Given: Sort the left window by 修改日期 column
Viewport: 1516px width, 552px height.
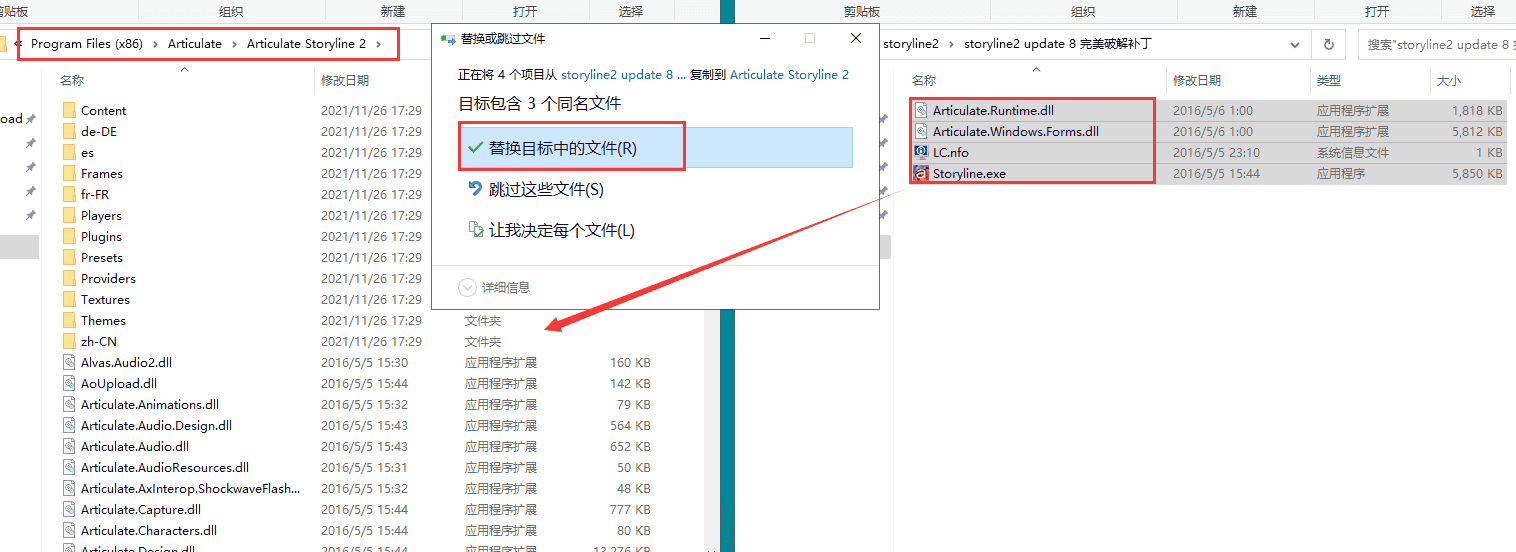Looking at the screenshot, I should pos(345,80).
